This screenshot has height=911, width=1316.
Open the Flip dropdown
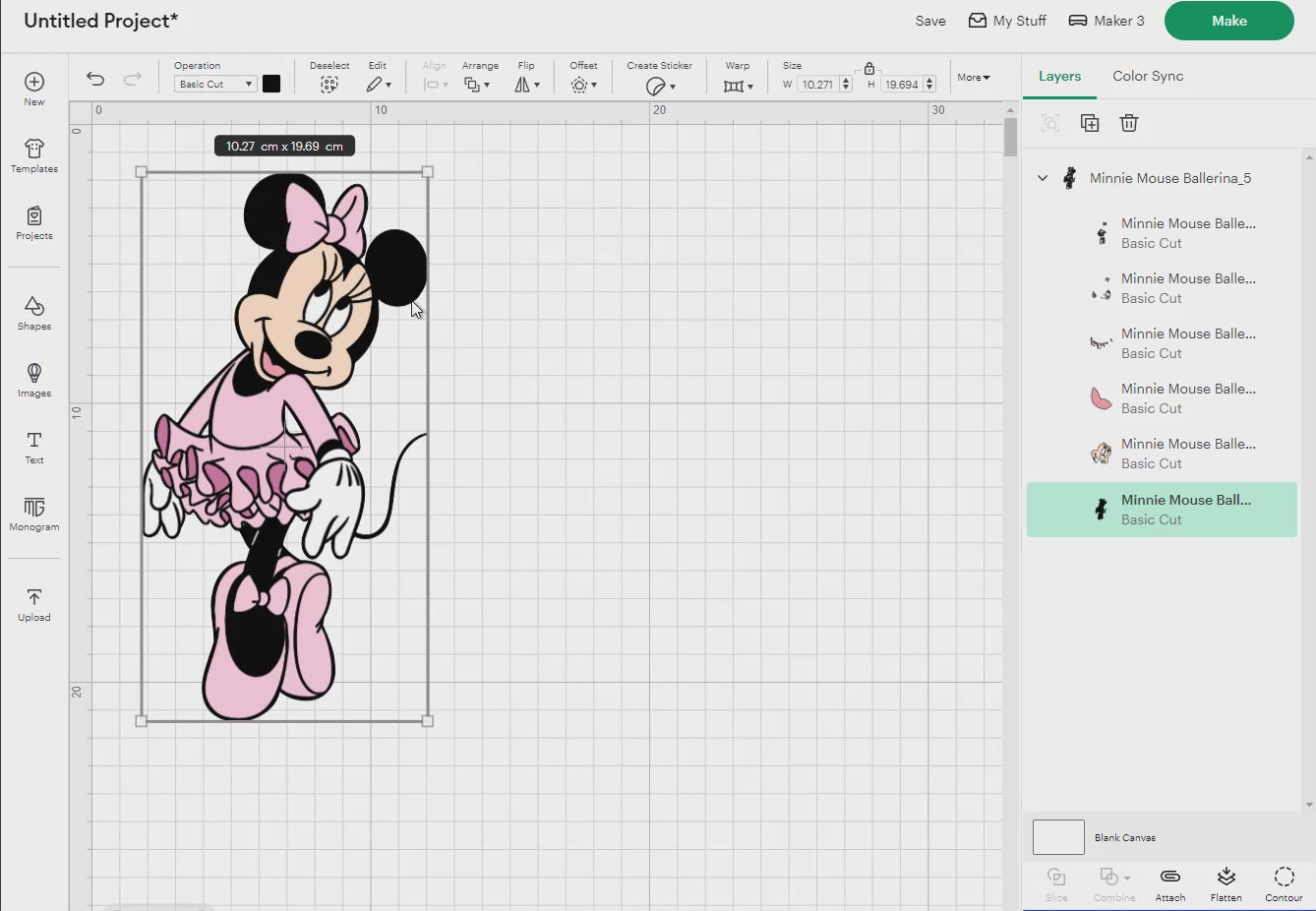527,85
